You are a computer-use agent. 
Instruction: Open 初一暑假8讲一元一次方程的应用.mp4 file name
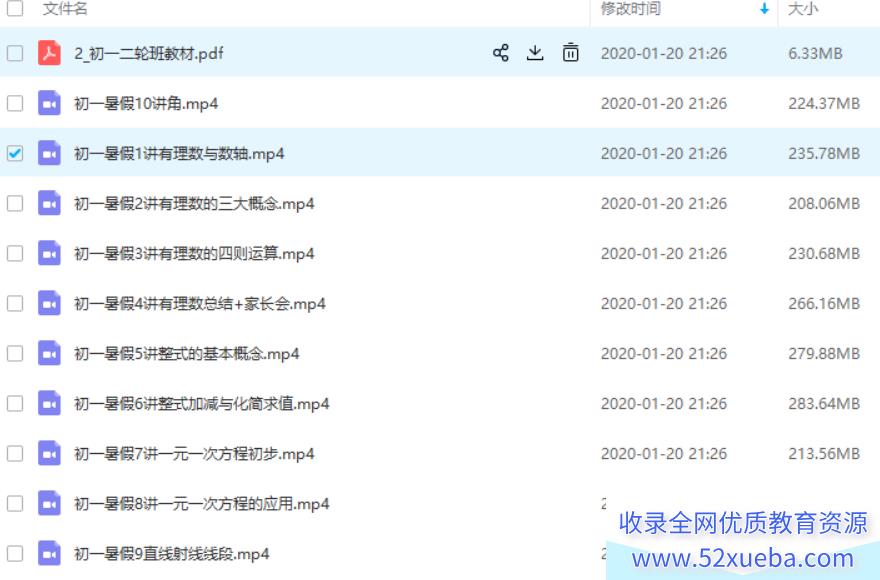pyautogui.click(x=201, y=504)
